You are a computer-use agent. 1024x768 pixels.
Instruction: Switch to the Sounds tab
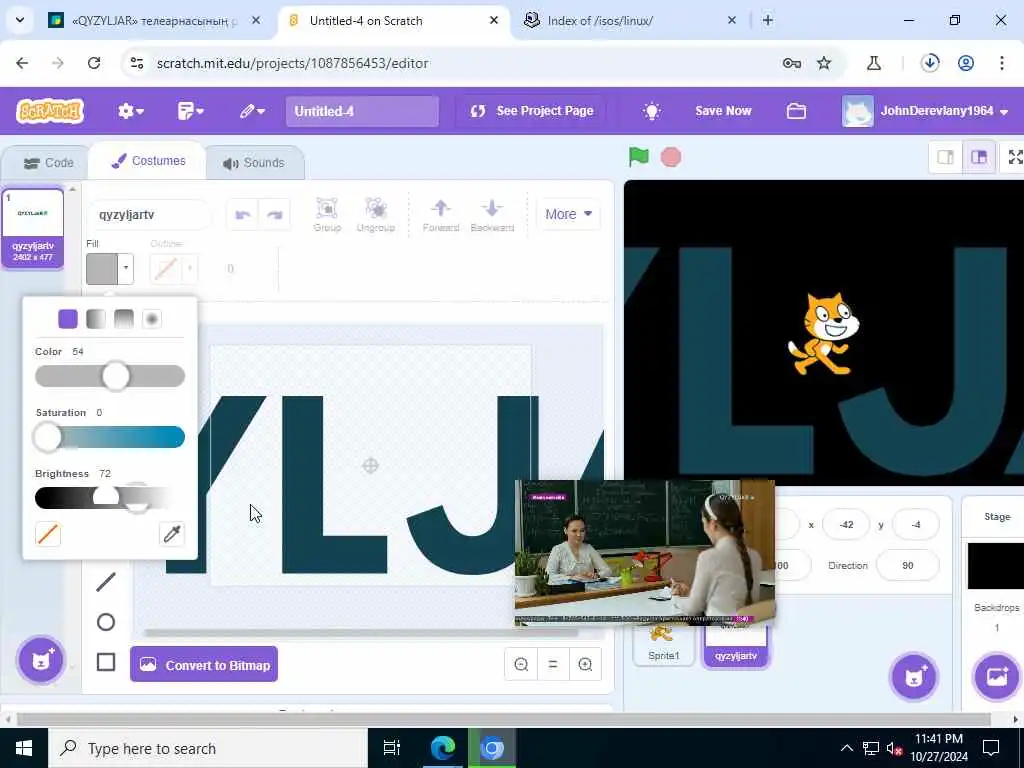pos(254,163)
